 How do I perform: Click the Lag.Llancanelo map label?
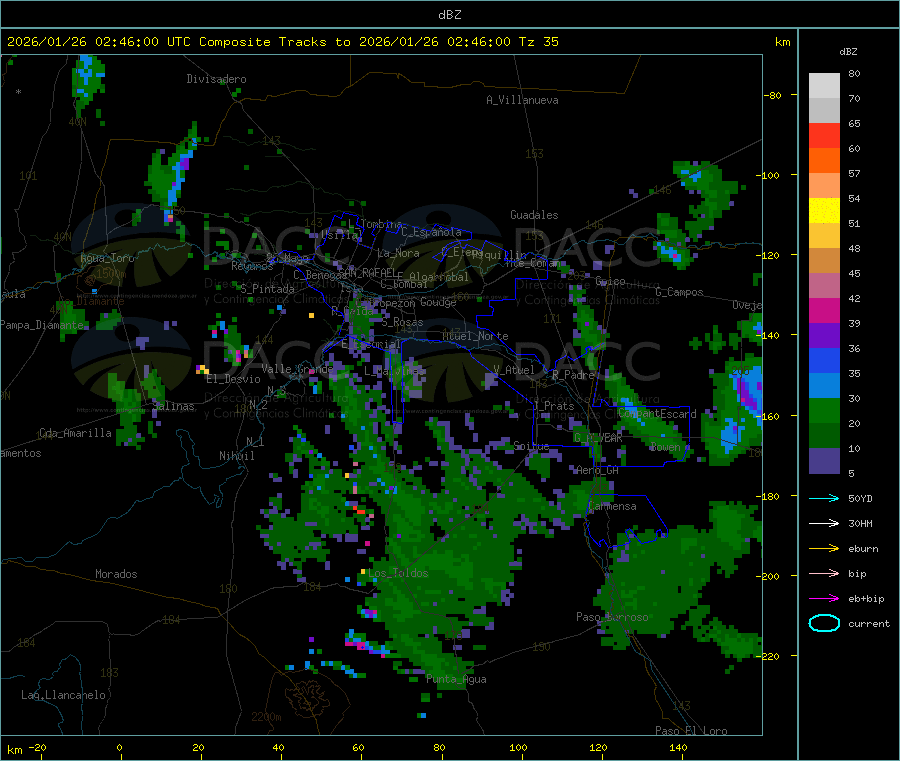[63, 695]
